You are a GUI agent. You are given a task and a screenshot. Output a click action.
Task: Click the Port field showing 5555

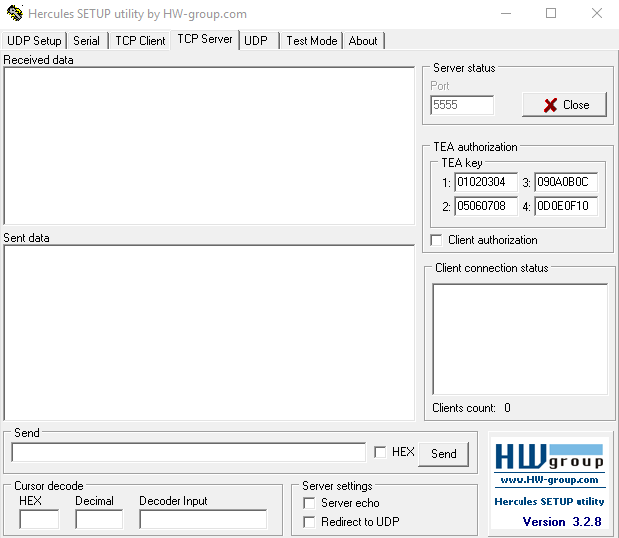coord(462,105)
